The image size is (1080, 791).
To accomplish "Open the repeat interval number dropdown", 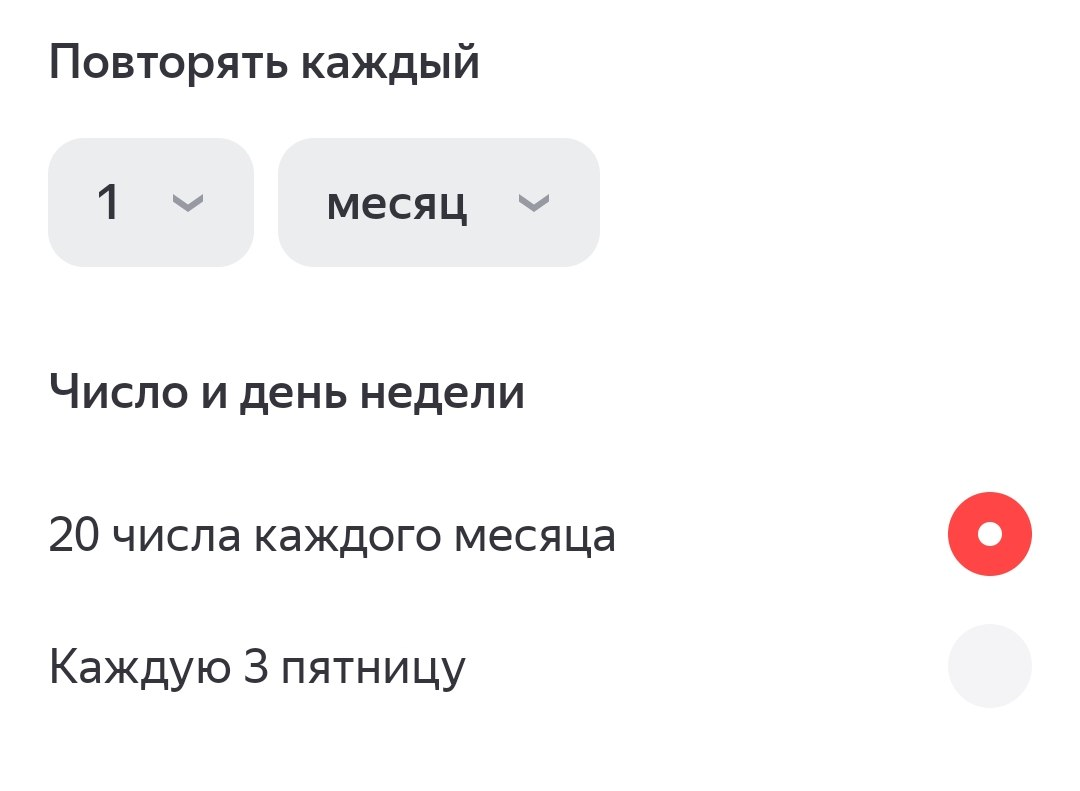I will [x=150, y=203].
